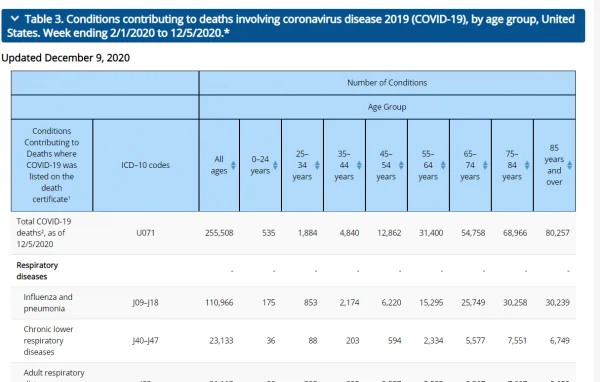Screen dimensions: 600x382
Task: Select Chronic lower respiratory diseases row label
Action: 48,340
